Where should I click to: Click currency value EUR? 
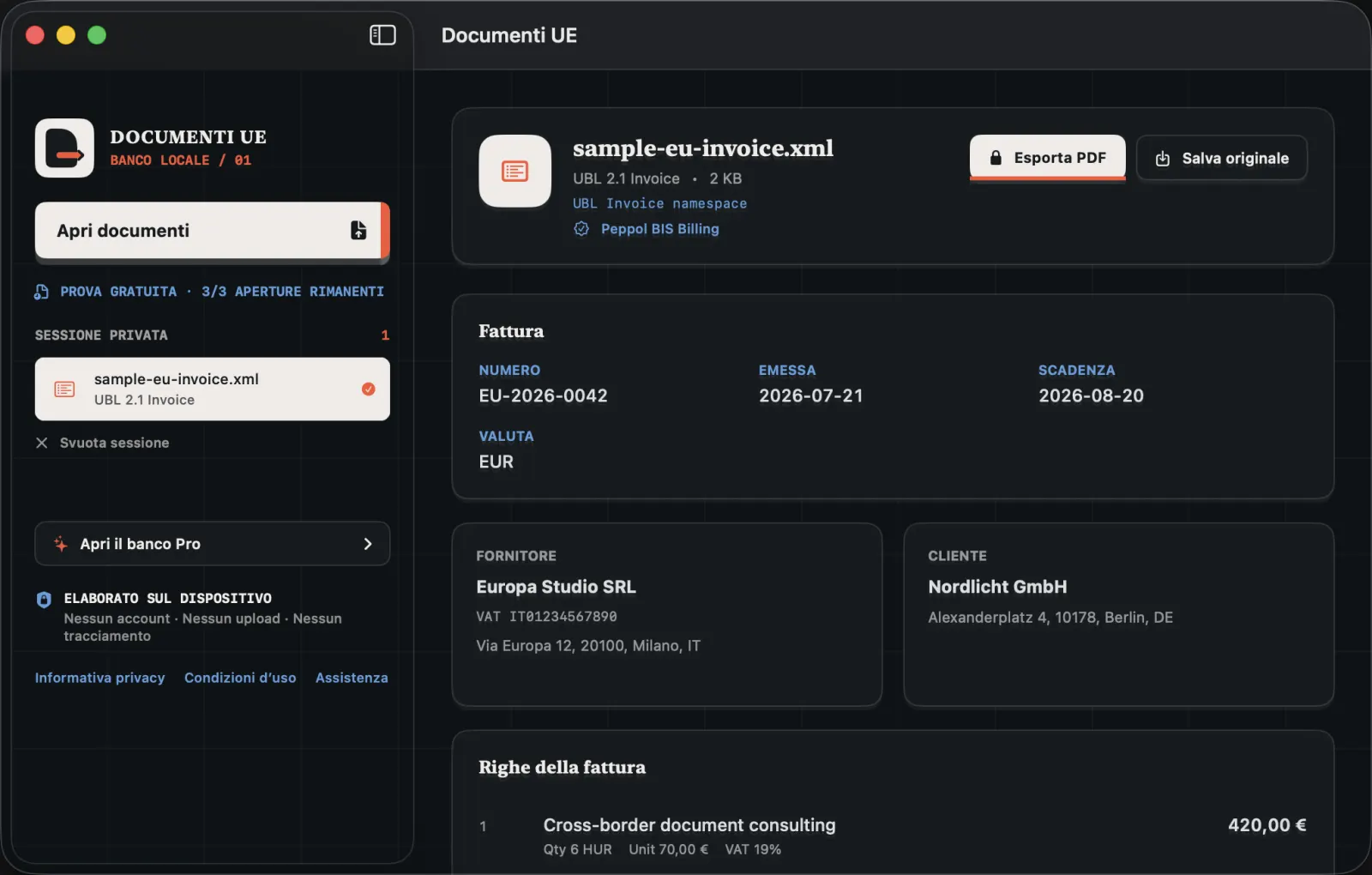(x=496, y=462)
